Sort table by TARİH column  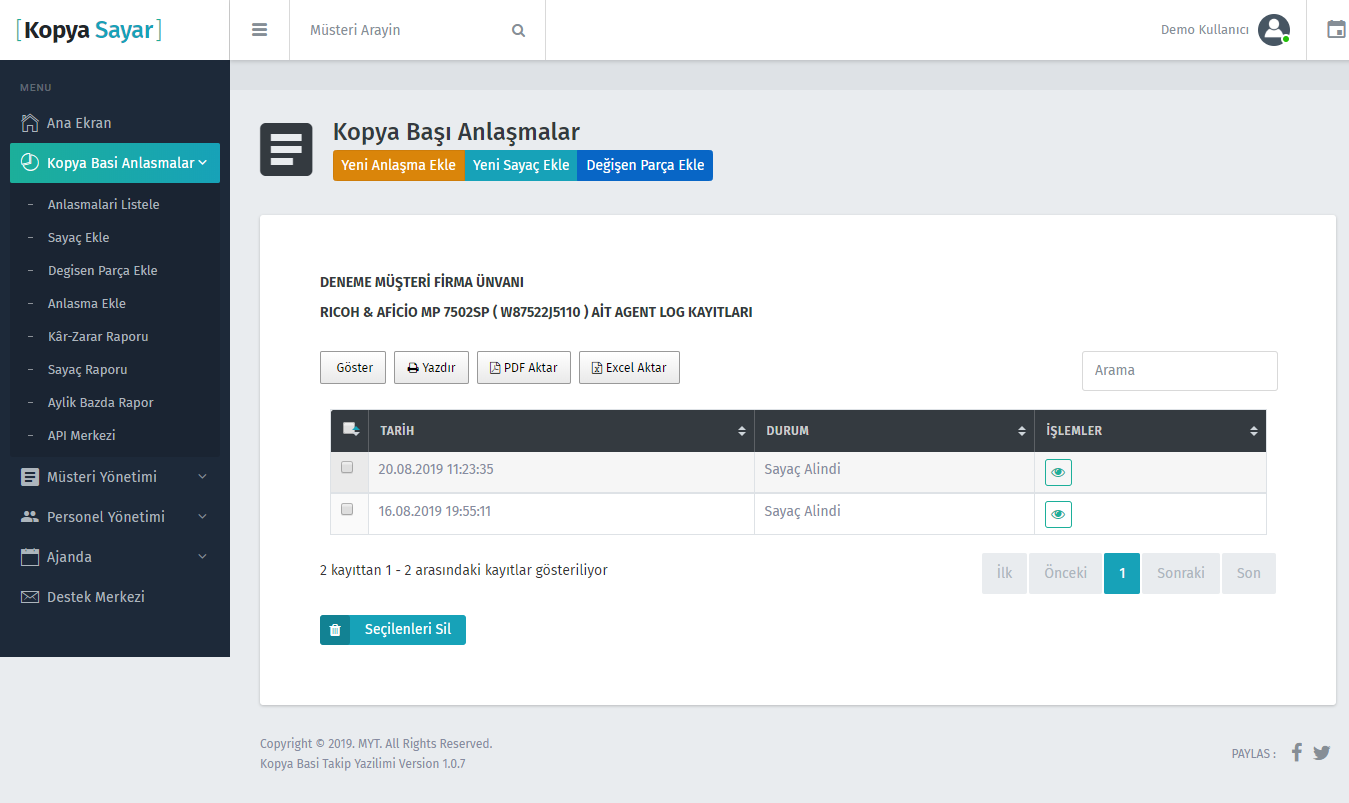pos(560,431)
